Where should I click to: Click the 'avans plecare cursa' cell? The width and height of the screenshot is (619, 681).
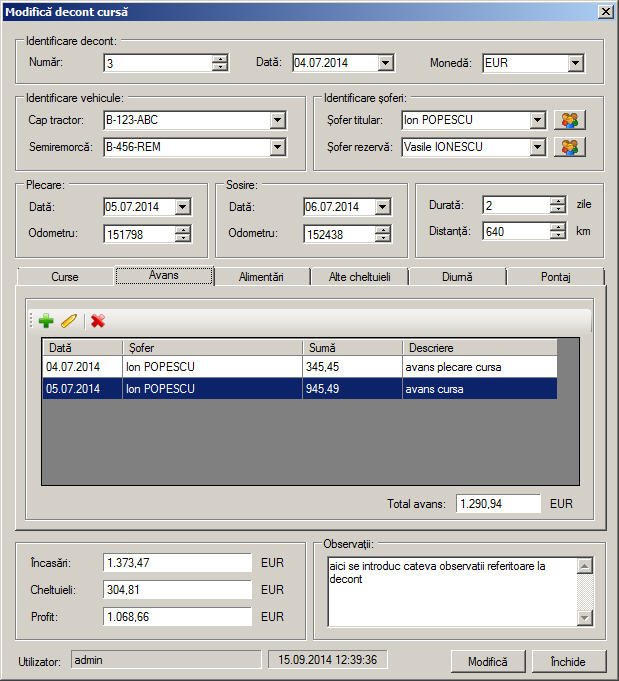coord(480,367)
